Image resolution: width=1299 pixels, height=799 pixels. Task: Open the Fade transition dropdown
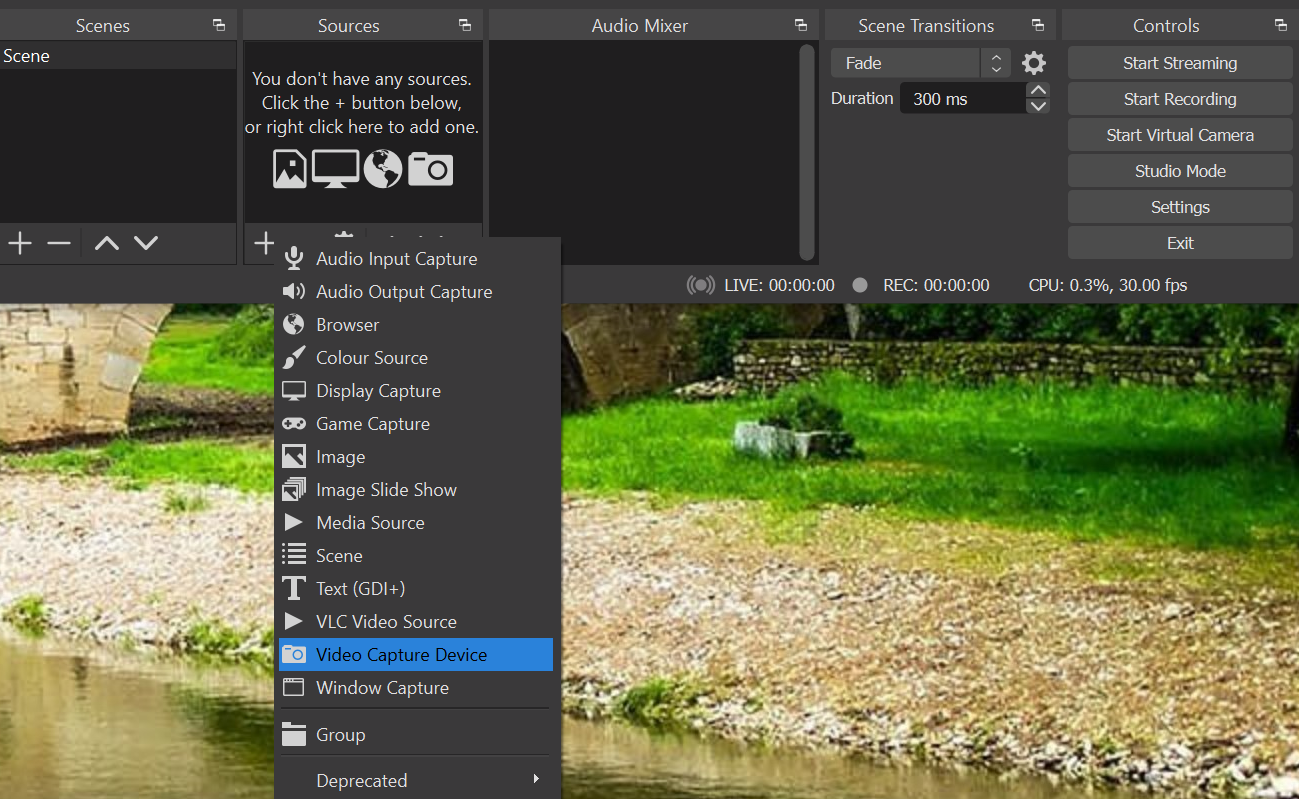tap(920, 64)
